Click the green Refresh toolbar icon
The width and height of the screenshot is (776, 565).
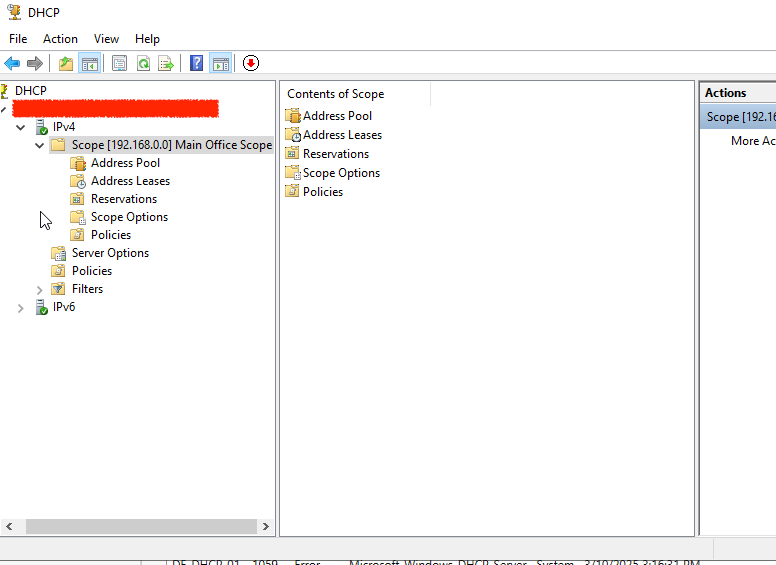tap(143, 63)
